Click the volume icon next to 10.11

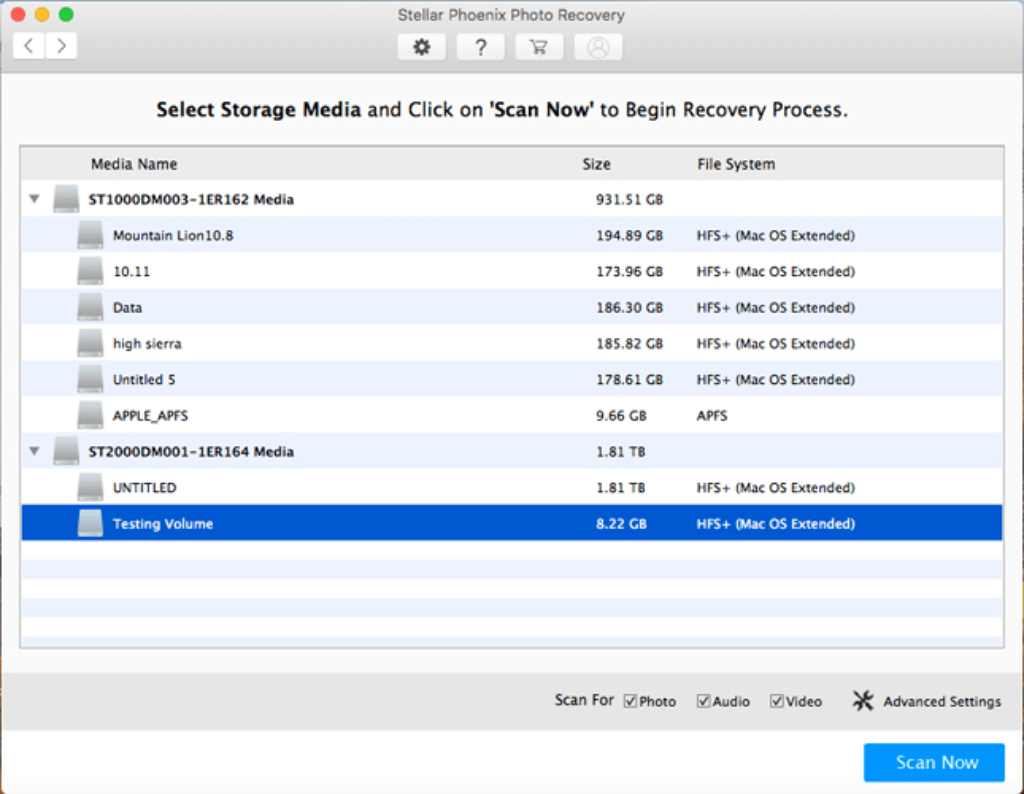point(90,271)
